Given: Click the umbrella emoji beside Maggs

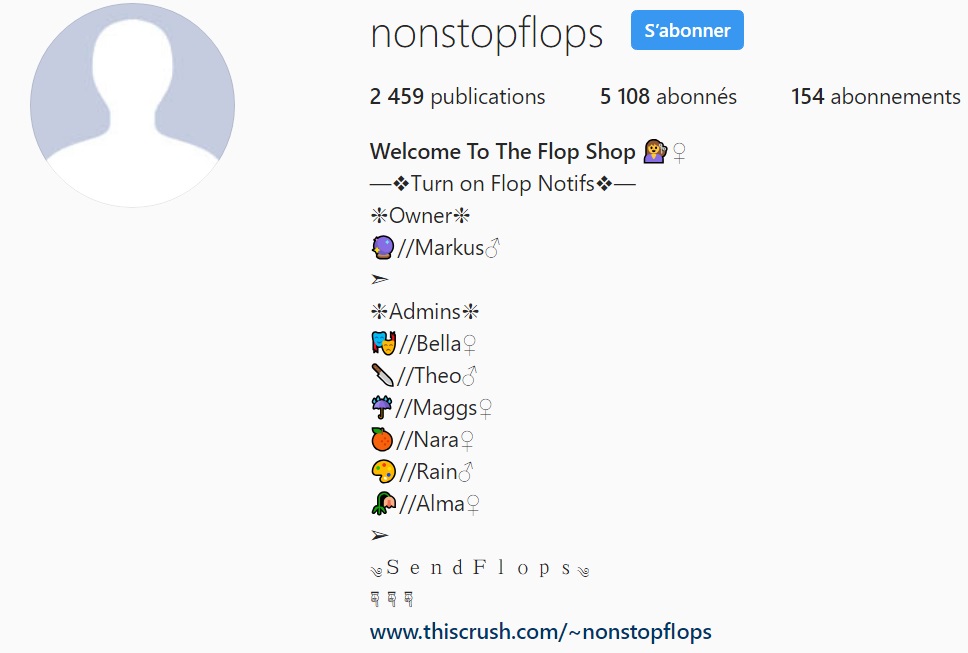Looking at the screenshot, I should [x=382, y=407].
